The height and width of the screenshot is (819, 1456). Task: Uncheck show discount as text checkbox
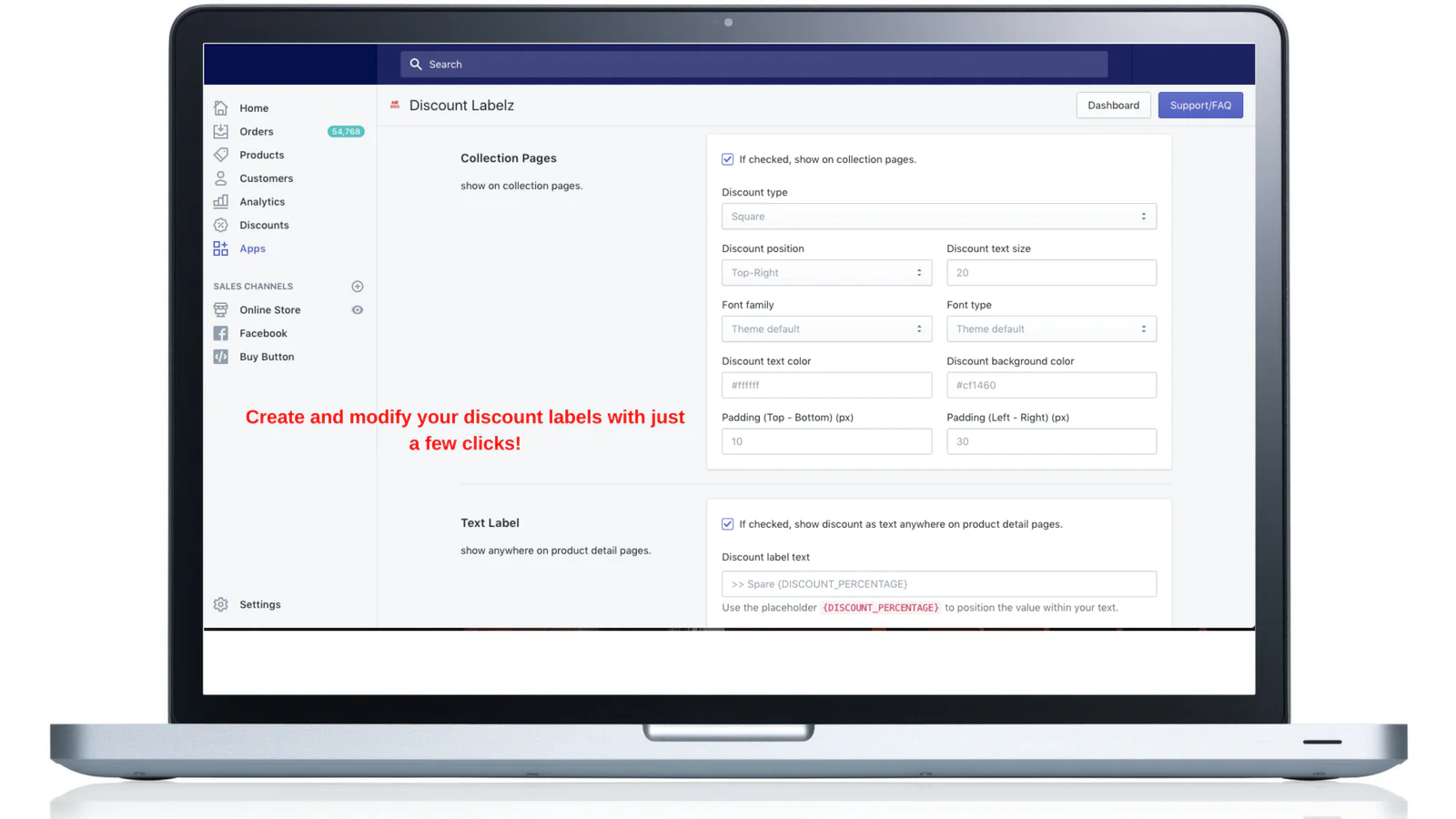tap(728, 524)
